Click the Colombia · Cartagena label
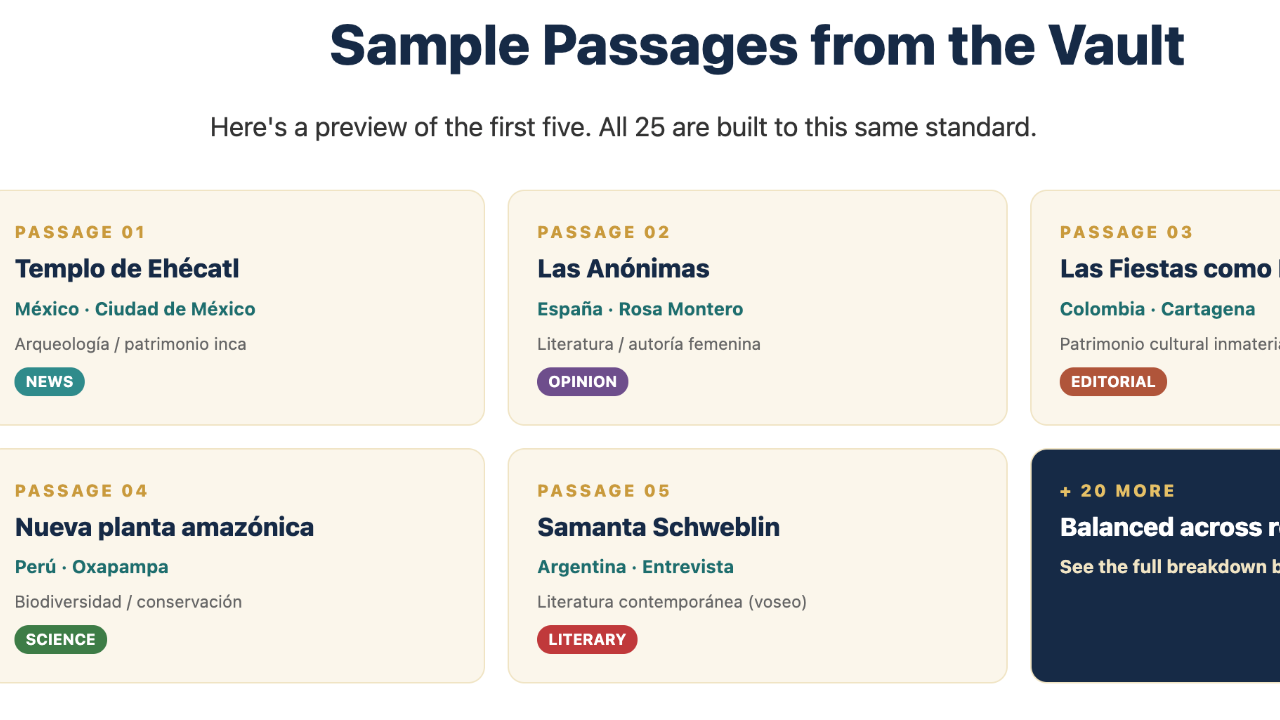This screenshot has height=720, width=1280. click(1157, 309)
